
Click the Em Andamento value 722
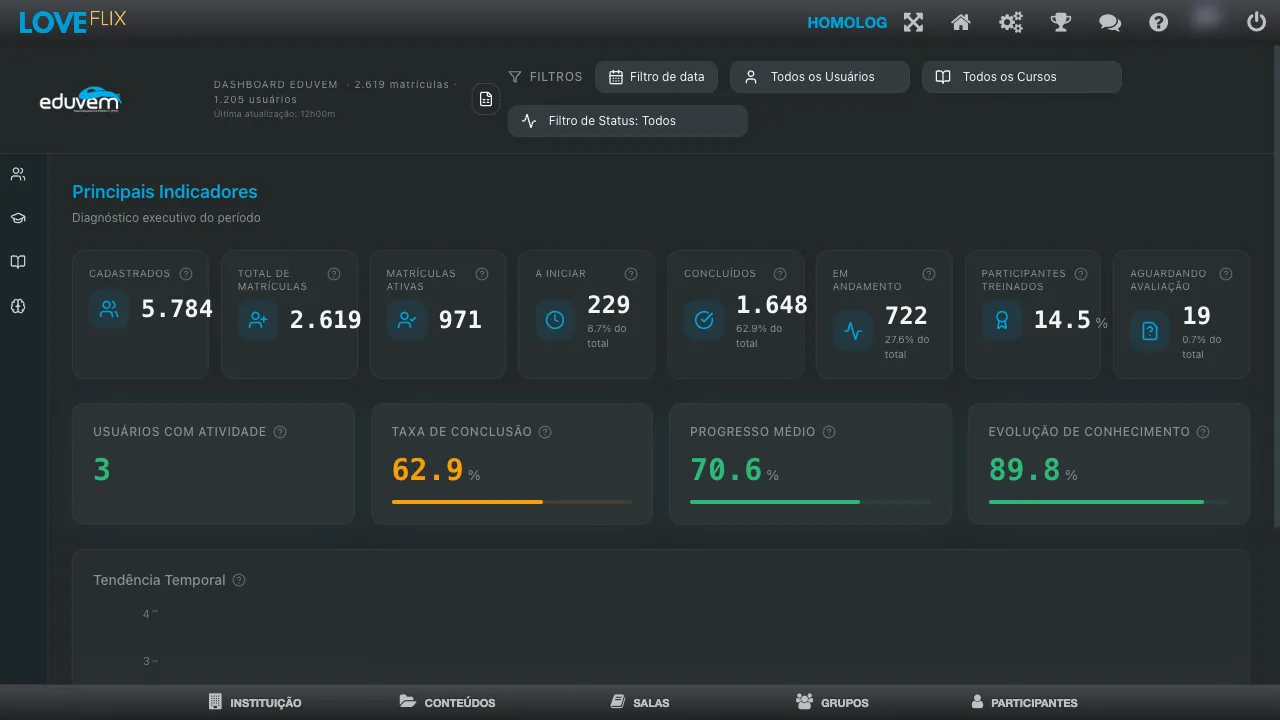pyautogui.click(x=907, y=316)
